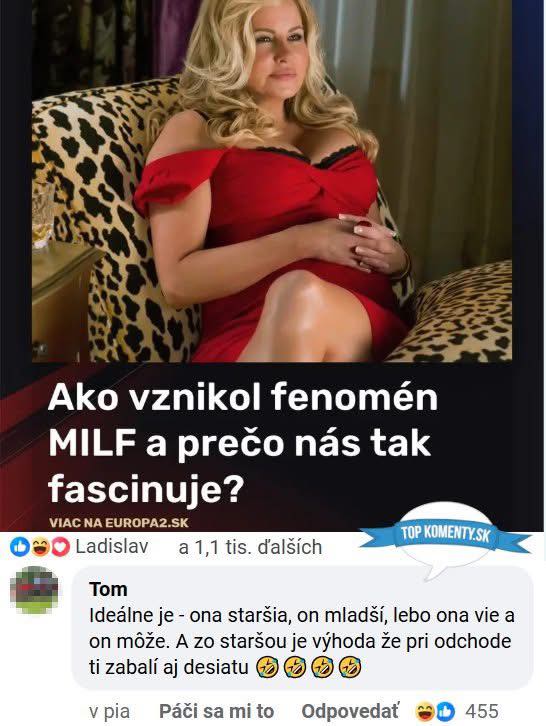Image resolution: width=546 pixels, height=726 pixels.
Task: Open the photo of the woman in the red dress
Action: point(272,181)
